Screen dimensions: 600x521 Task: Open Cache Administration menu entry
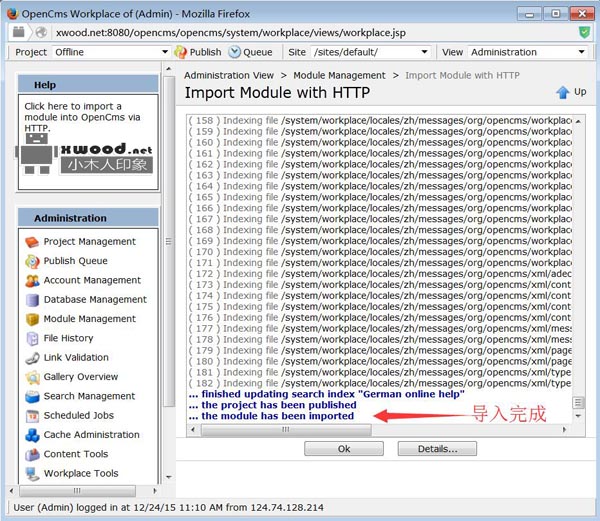point(91,435)
